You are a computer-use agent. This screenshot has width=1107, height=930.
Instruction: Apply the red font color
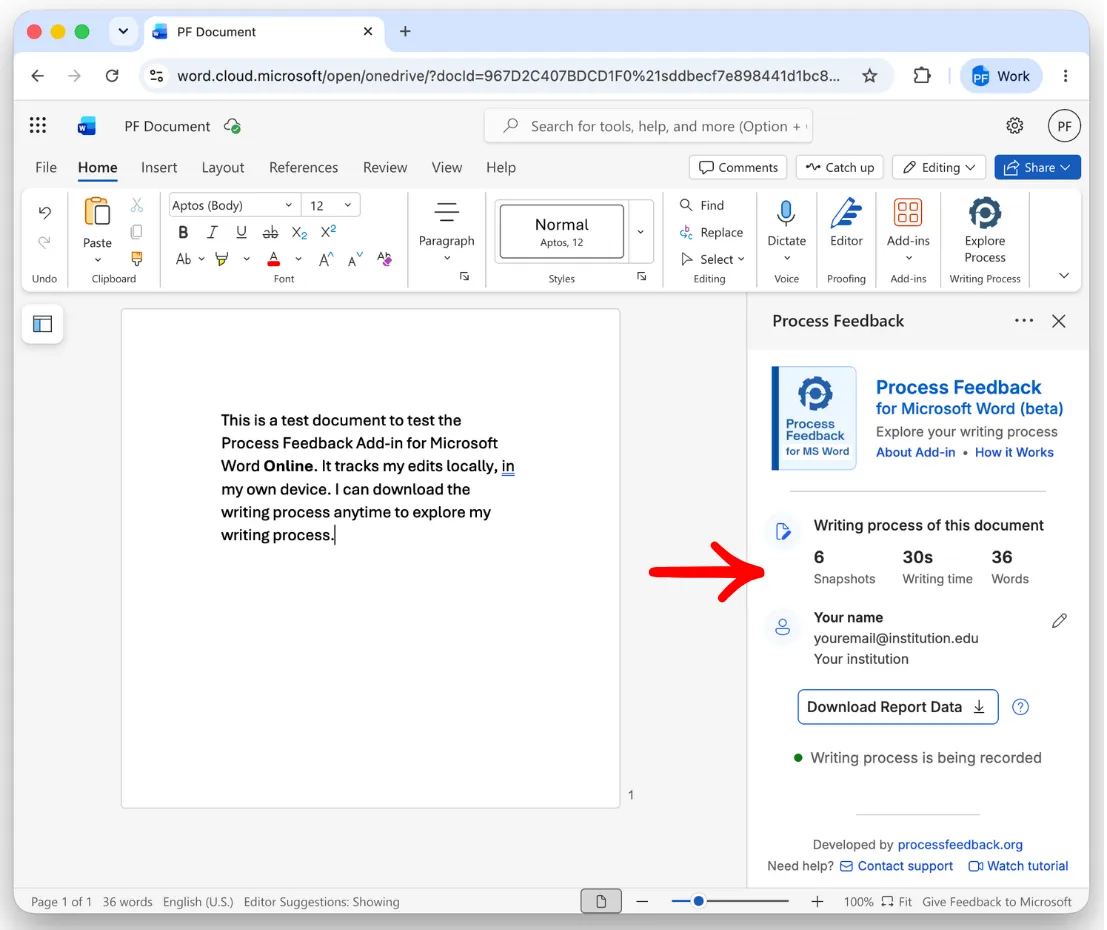coord(274,259)
